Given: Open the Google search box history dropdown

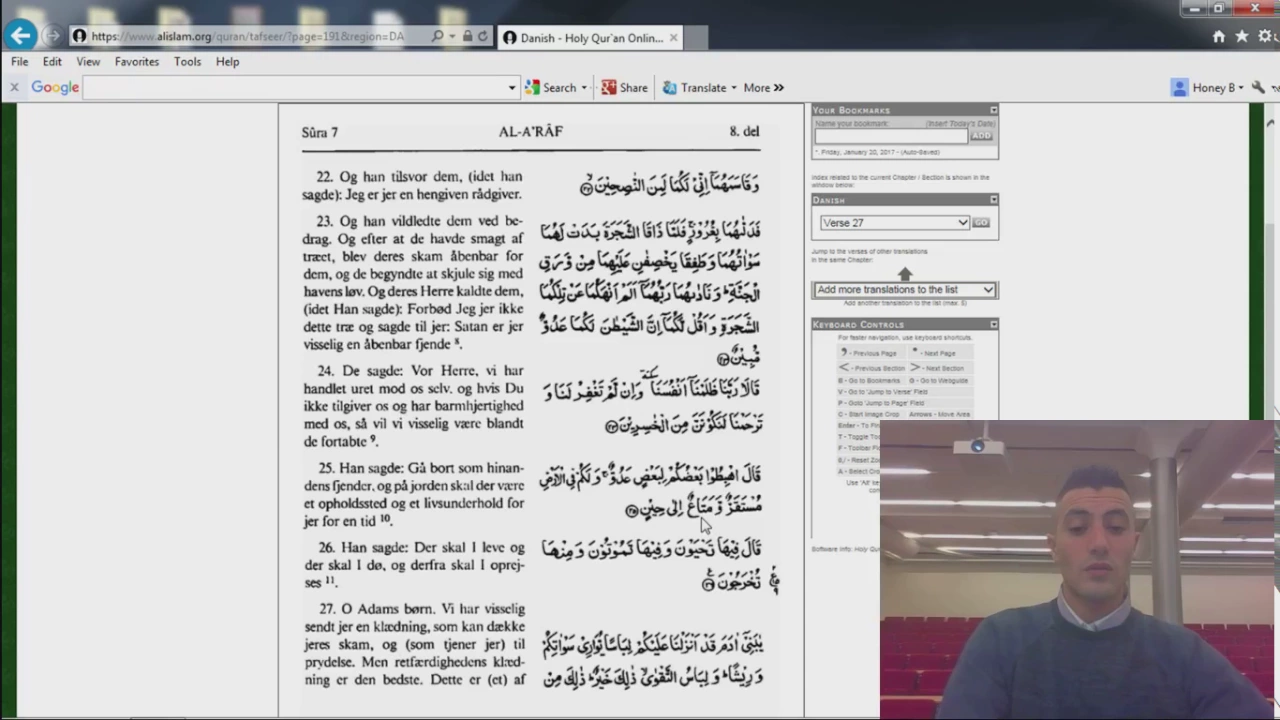Looking at the screenshot, I should (x=512, y=88).
